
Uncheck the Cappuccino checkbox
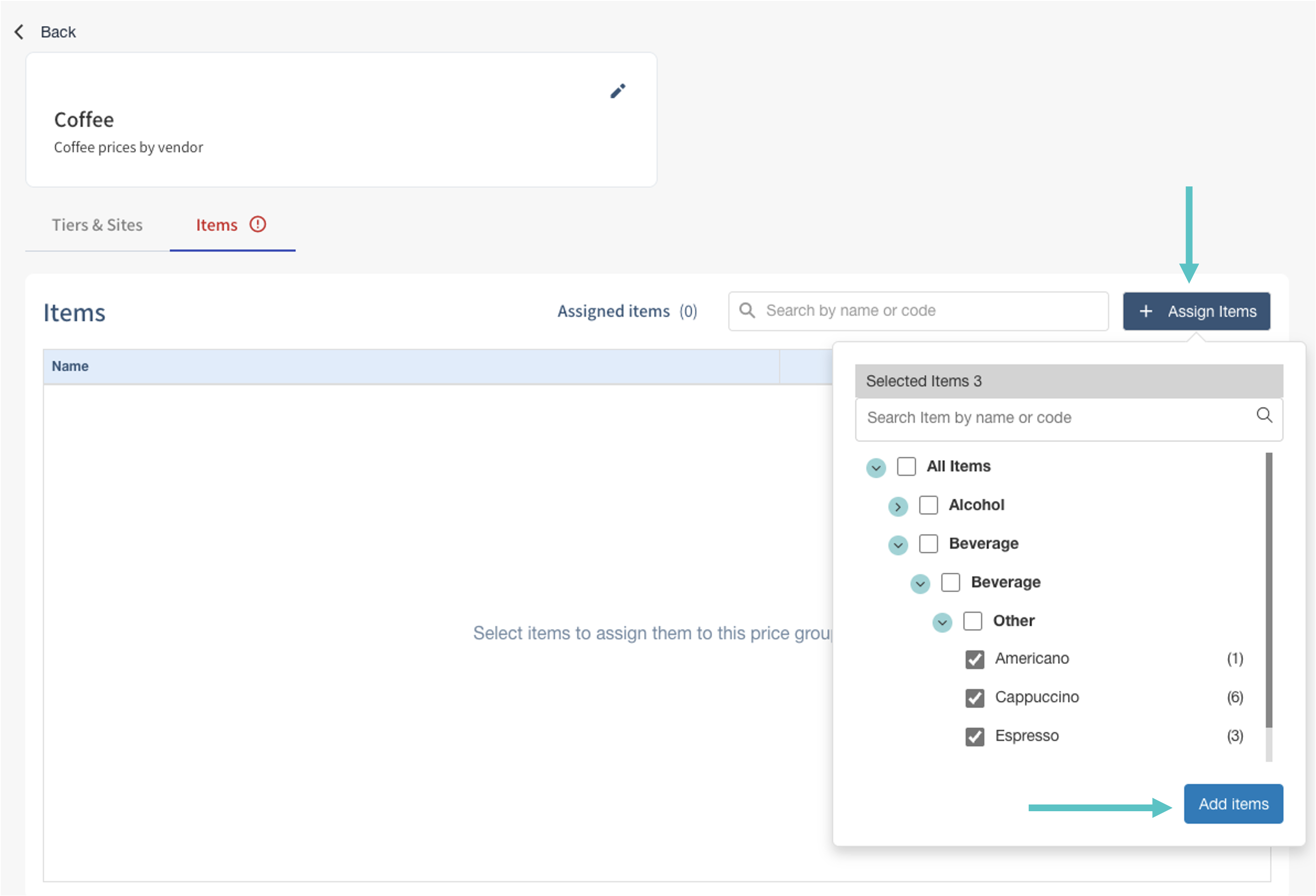click(974, 698)
